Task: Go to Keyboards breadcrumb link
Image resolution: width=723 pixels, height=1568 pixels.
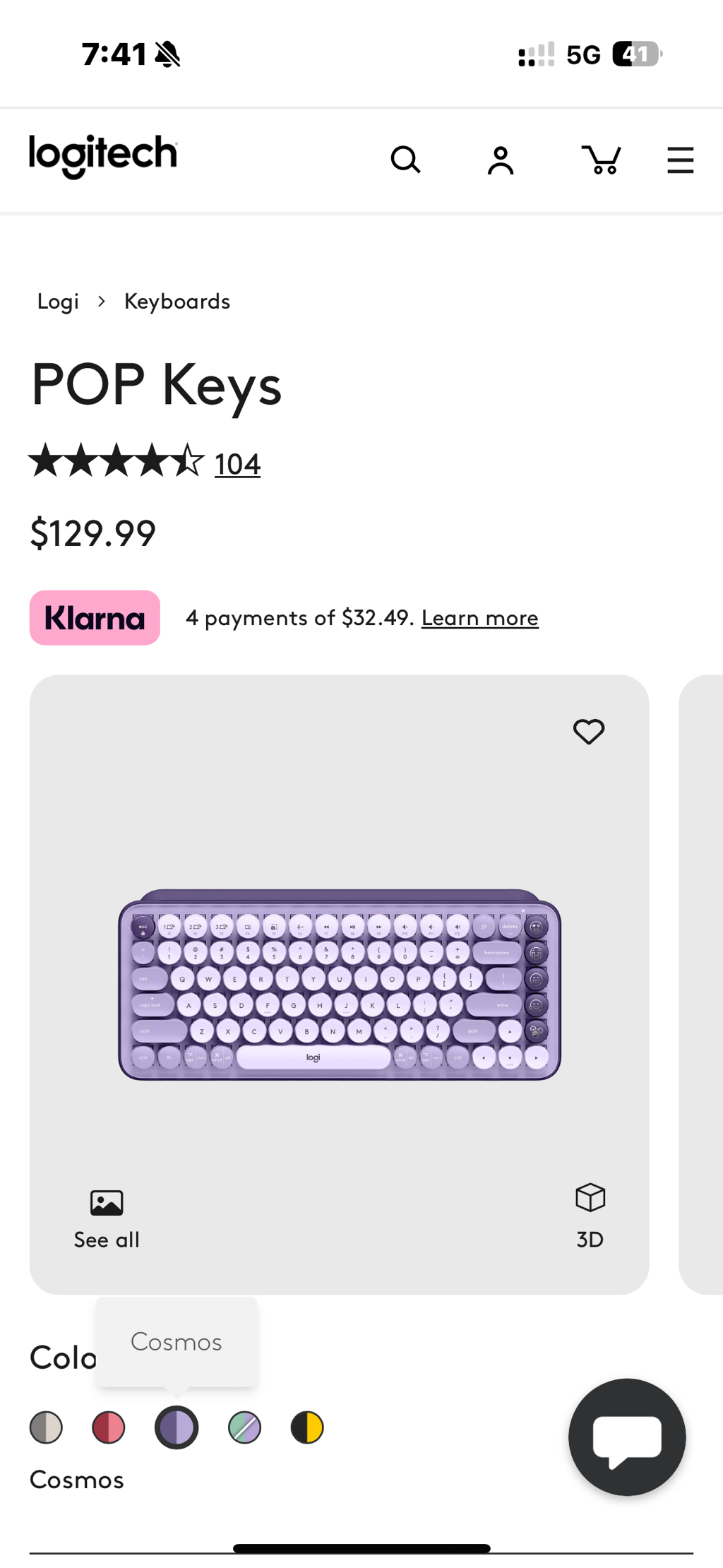Action: pyautogui.click(x=177, y=302)
